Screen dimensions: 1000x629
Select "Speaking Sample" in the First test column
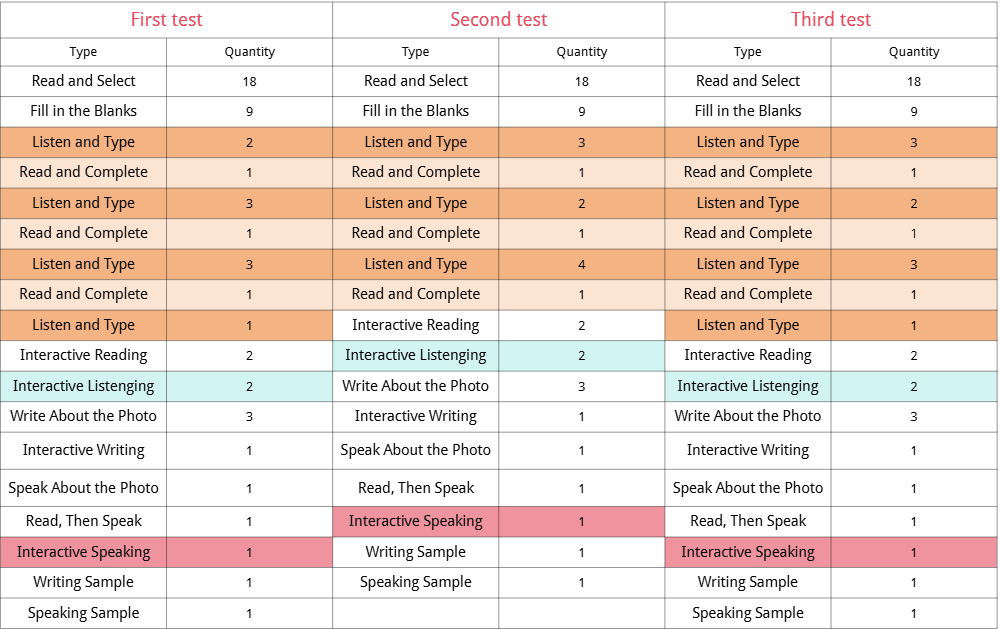point(84,613)
